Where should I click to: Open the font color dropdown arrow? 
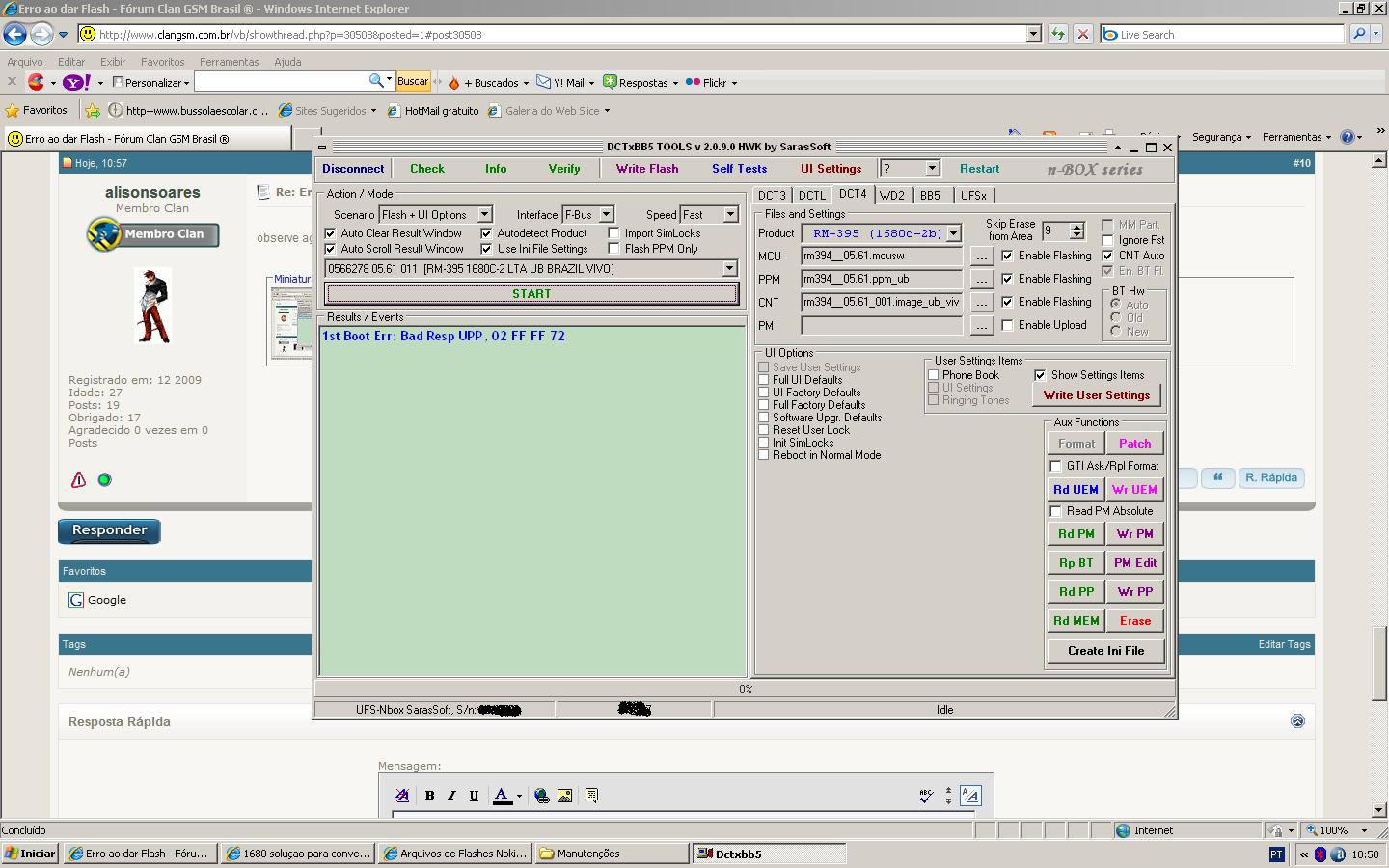click(x=519, y=796)
